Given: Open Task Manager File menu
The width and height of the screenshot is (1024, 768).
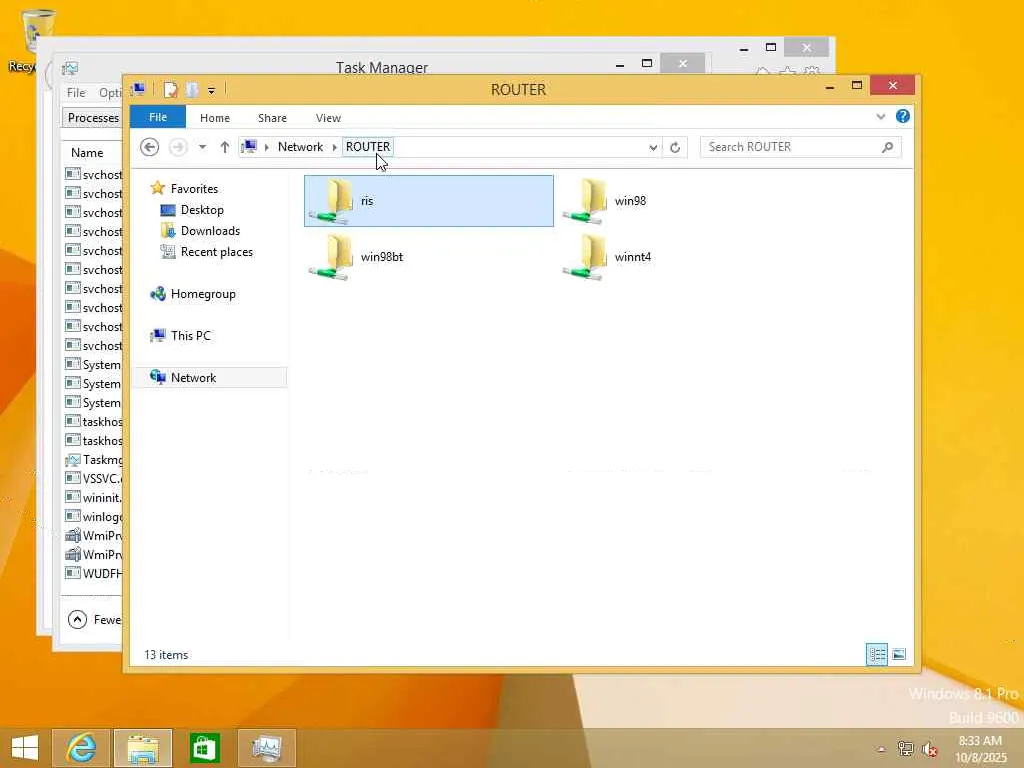Looking at the screenshot, I should click(76, 93).
